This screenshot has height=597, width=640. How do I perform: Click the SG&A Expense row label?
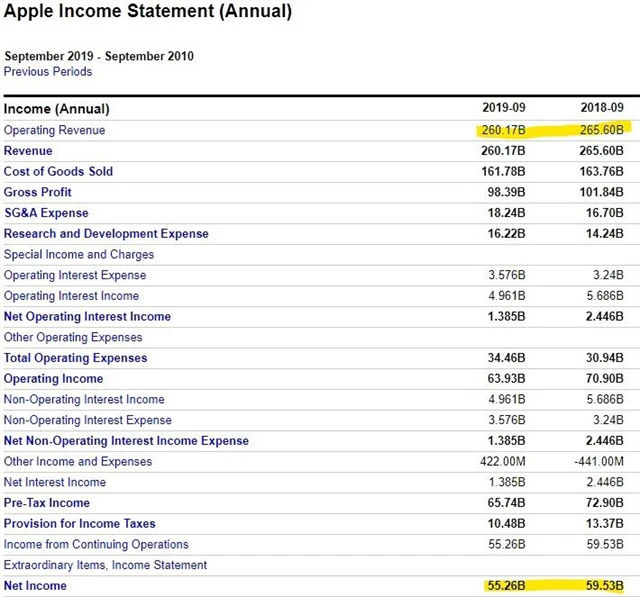46,213
